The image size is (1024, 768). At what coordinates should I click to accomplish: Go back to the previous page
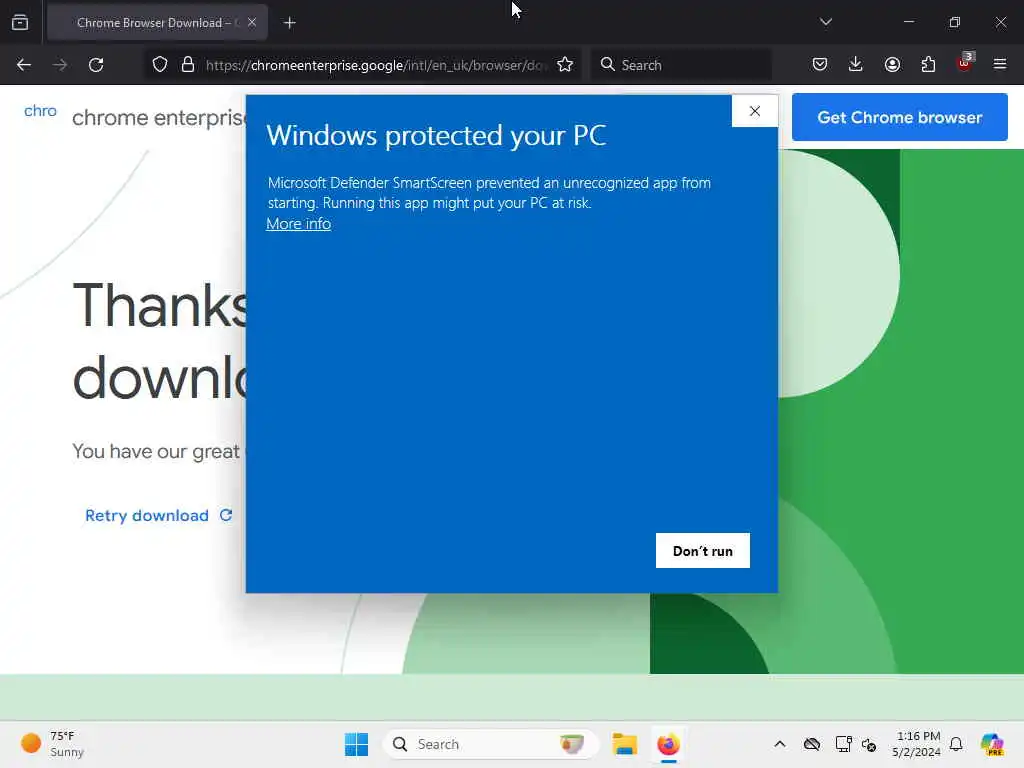[x=24, y=65]
